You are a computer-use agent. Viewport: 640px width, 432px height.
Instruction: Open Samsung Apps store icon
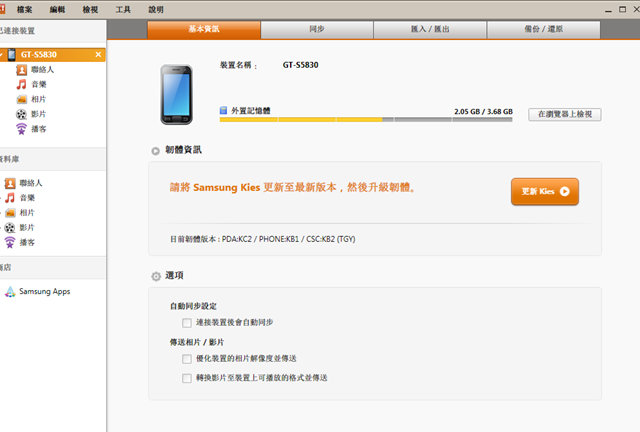coord(10,292)
